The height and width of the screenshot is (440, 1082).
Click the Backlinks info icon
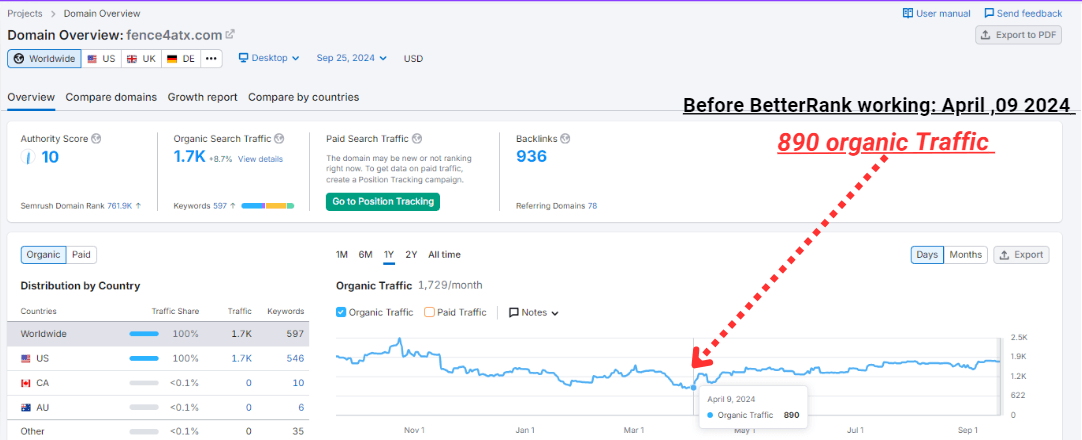566,138
